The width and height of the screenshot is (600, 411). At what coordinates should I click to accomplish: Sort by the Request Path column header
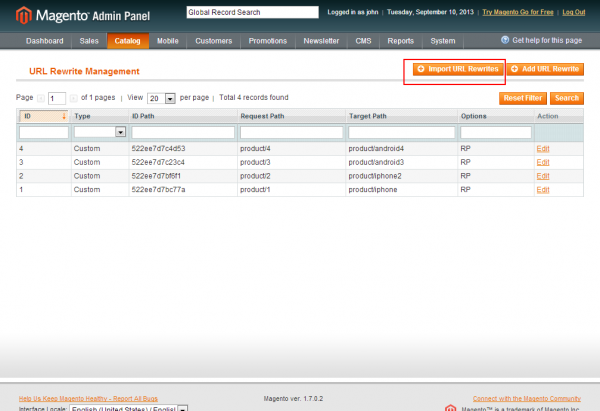click(262, 116)
